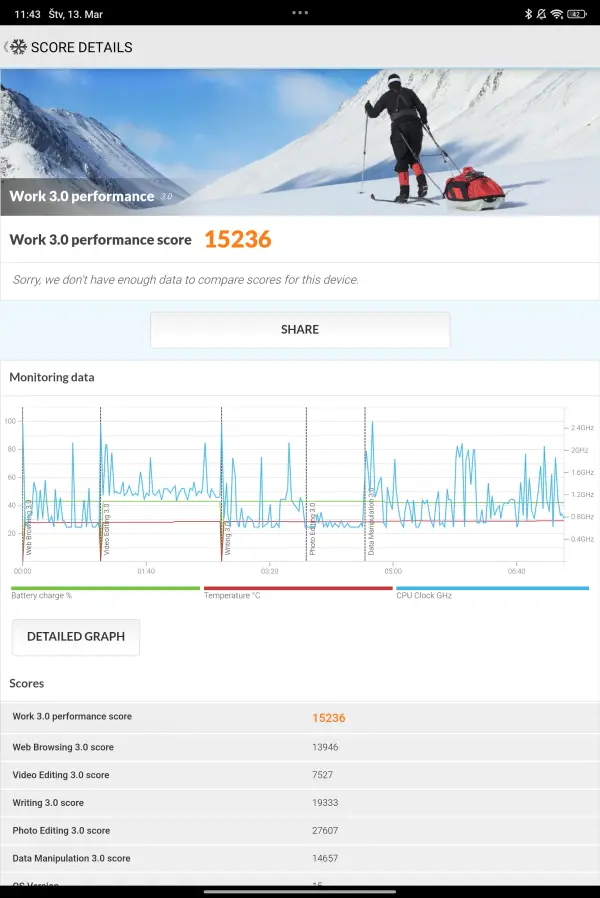Select the Photo Editing 3.0 score row
The width and height of the screenshot is (600, 898).
point(300,831)
